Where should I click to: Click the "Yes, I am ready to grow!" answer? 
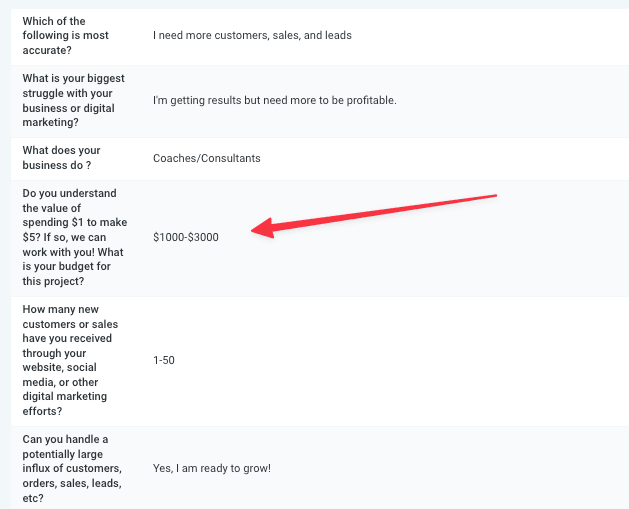click(212, 468)
